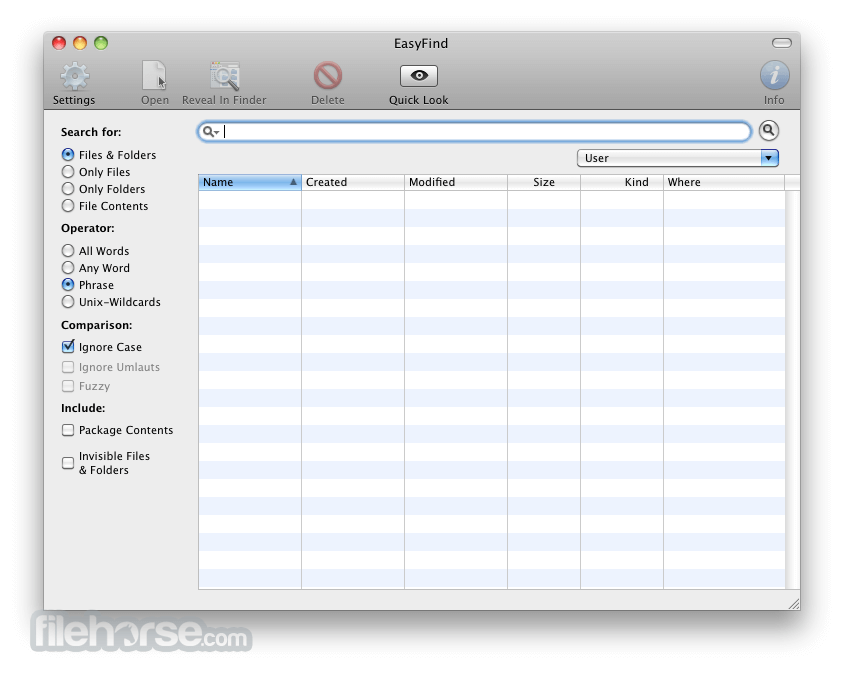860x682 pixels.
Task: Open the Settings gear in toolbar
Action: click(x=75, y=77)
